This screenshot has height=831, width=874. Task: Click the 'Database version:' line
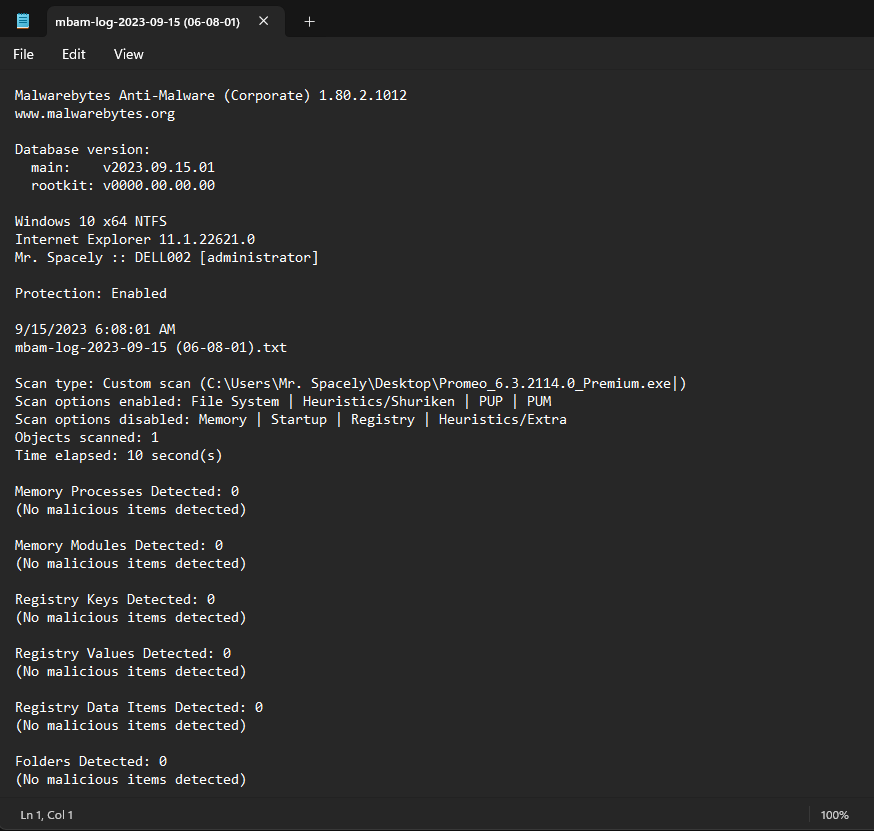pyautogui.click(x=82, y=149)
